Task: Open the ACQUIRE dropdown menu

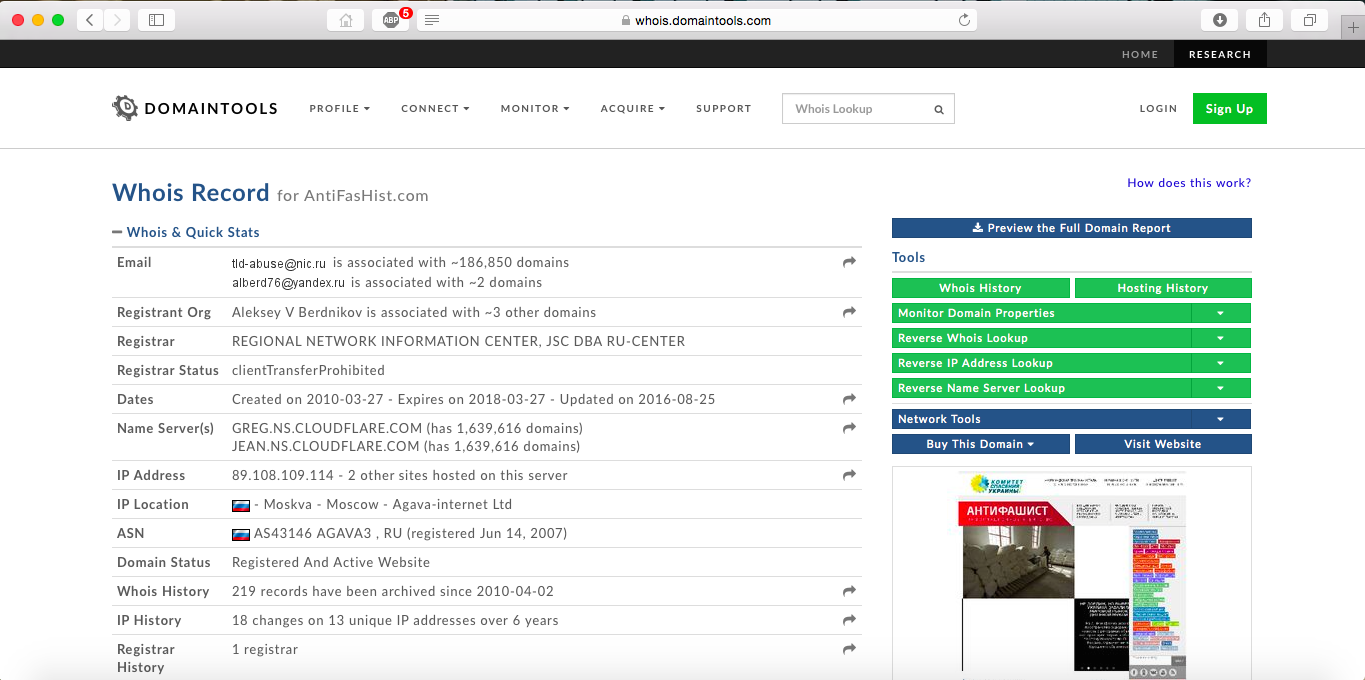Action: coord(633,108)
